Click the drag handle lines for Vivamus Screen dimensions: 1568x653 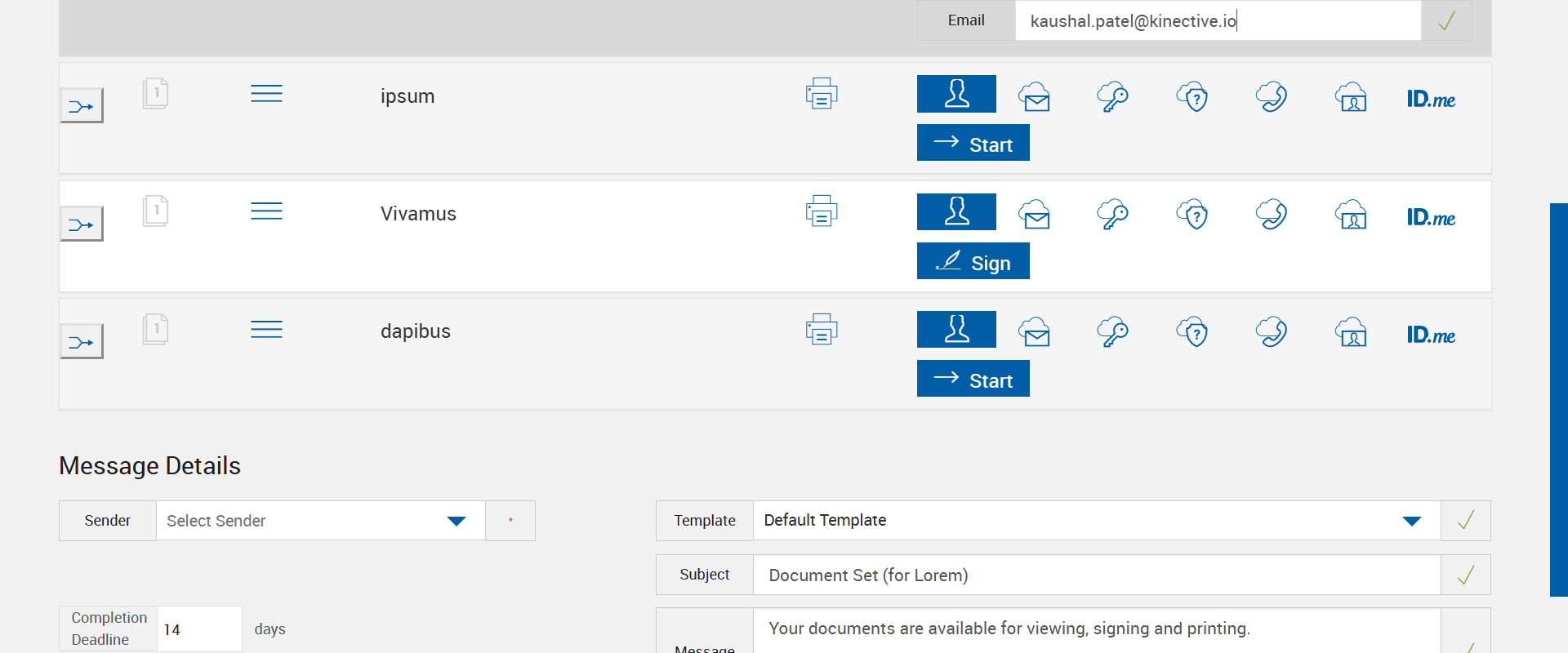(266, 211)
